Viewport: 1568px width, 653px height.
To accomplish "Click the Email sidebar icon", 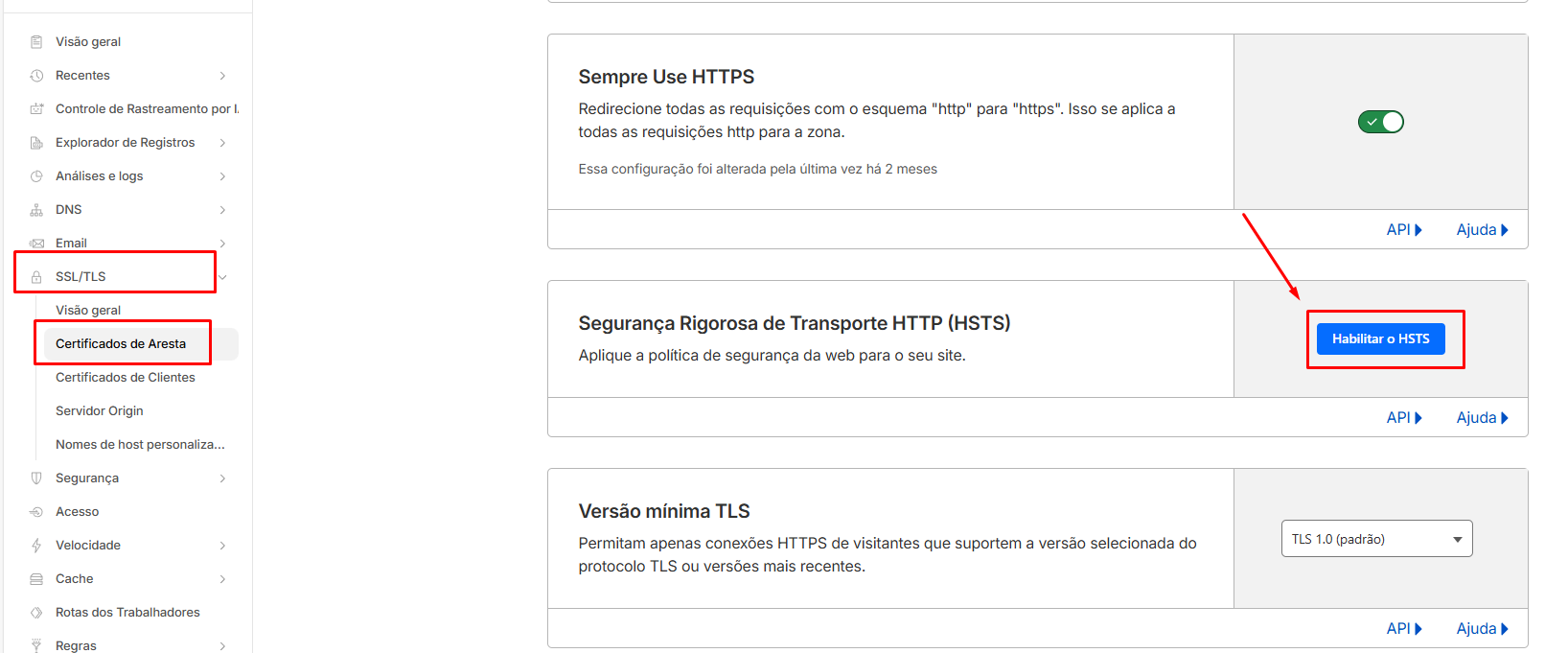I will point(36,243).
